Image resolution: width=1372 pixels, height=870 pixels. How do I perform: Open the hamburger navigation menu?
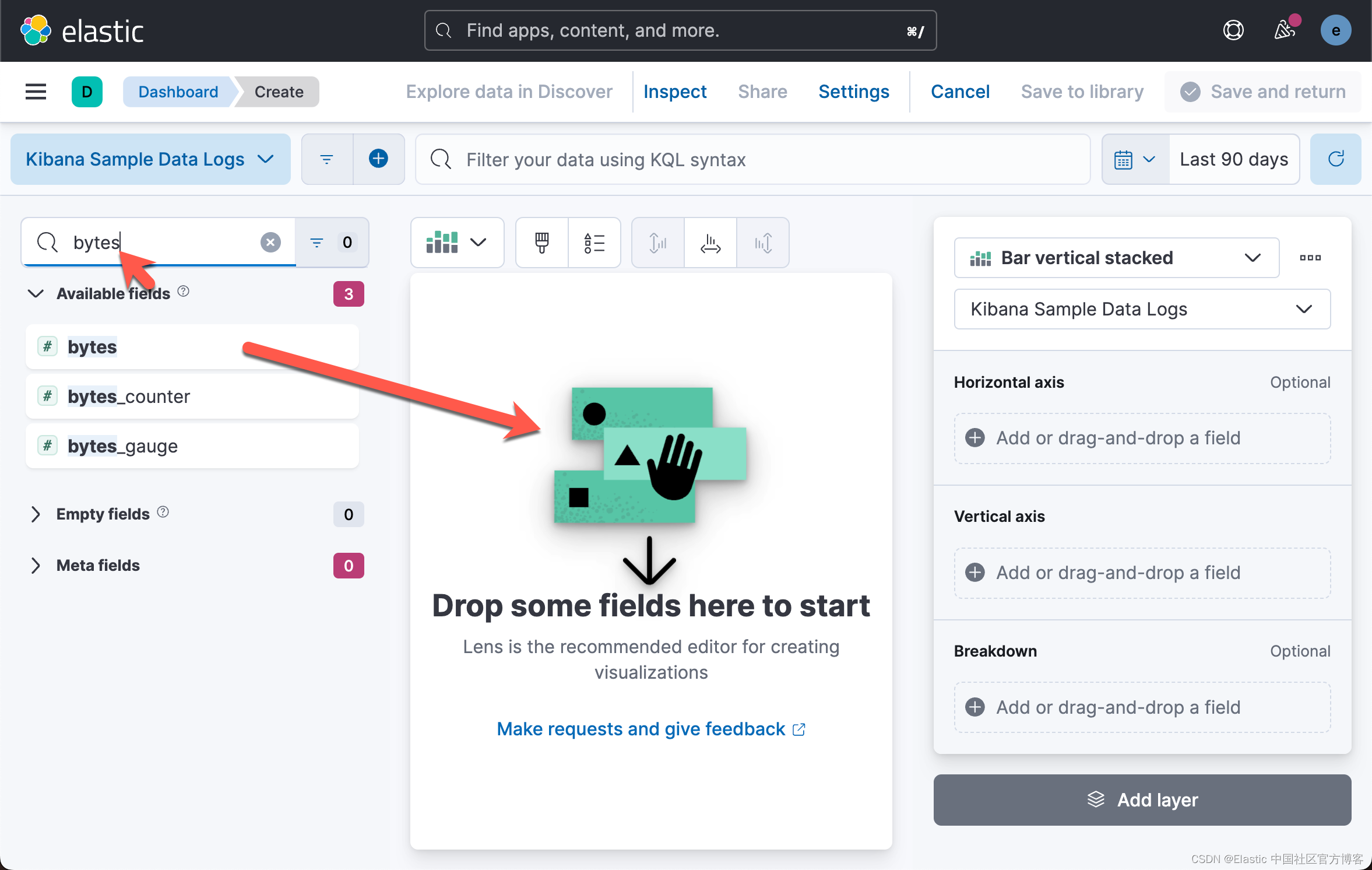point(36,92)
